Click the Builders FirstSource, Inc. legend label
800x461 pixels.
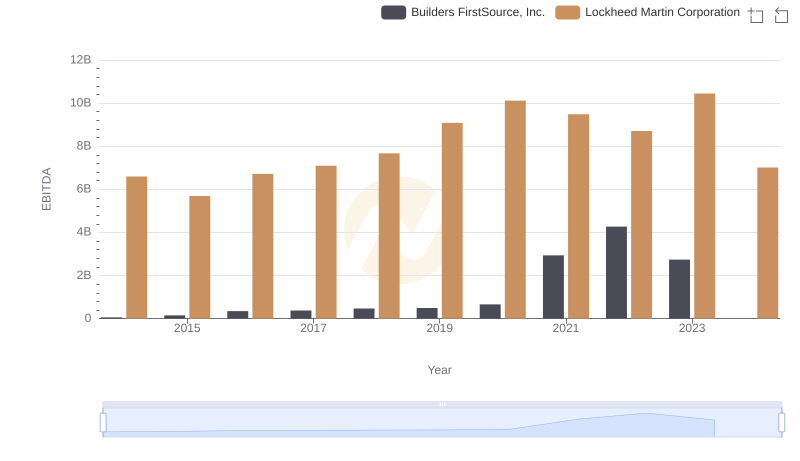(x=478, y=12)
